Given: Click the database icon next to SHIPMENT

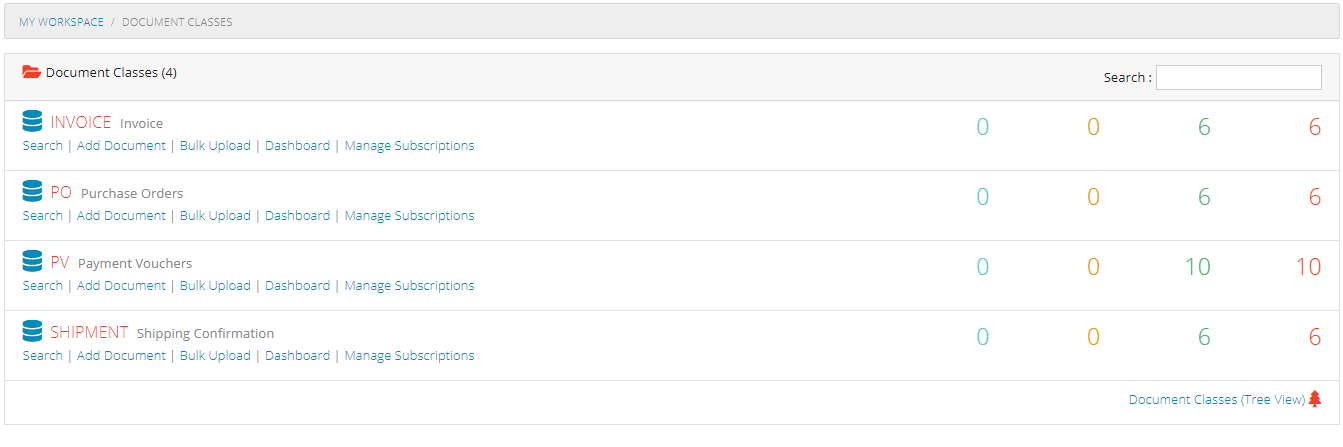Looking at the screenshot, I should tap(33, 332).
